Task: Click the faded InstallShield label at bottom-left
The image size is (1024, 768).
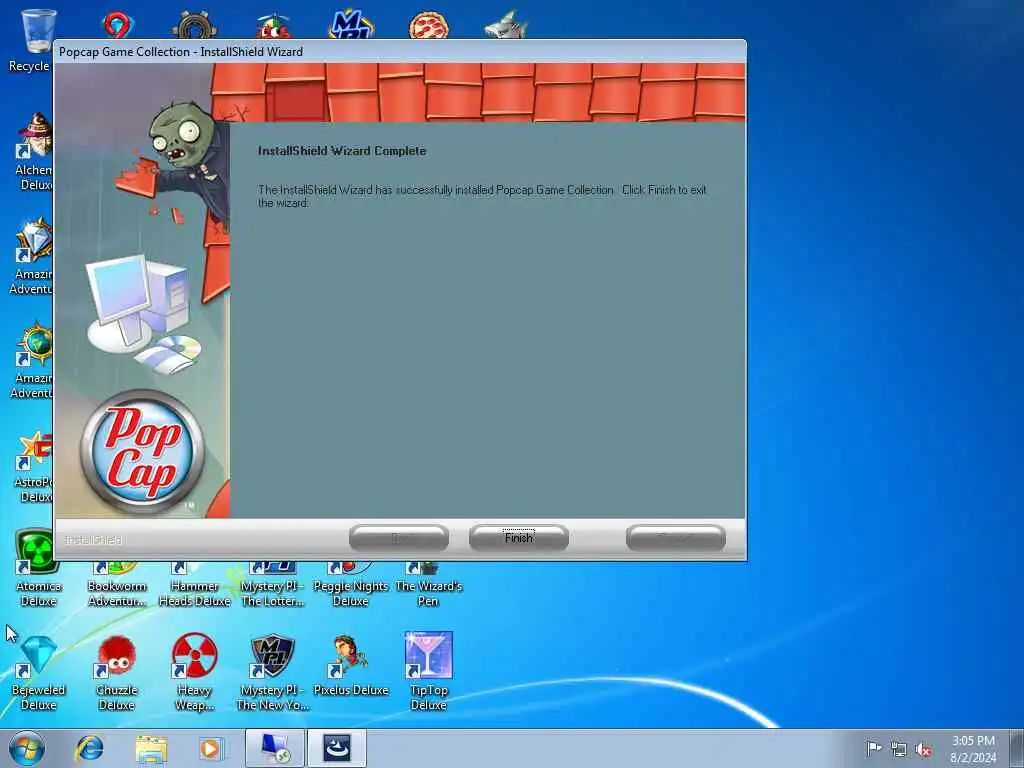Action: pos(93,540)
